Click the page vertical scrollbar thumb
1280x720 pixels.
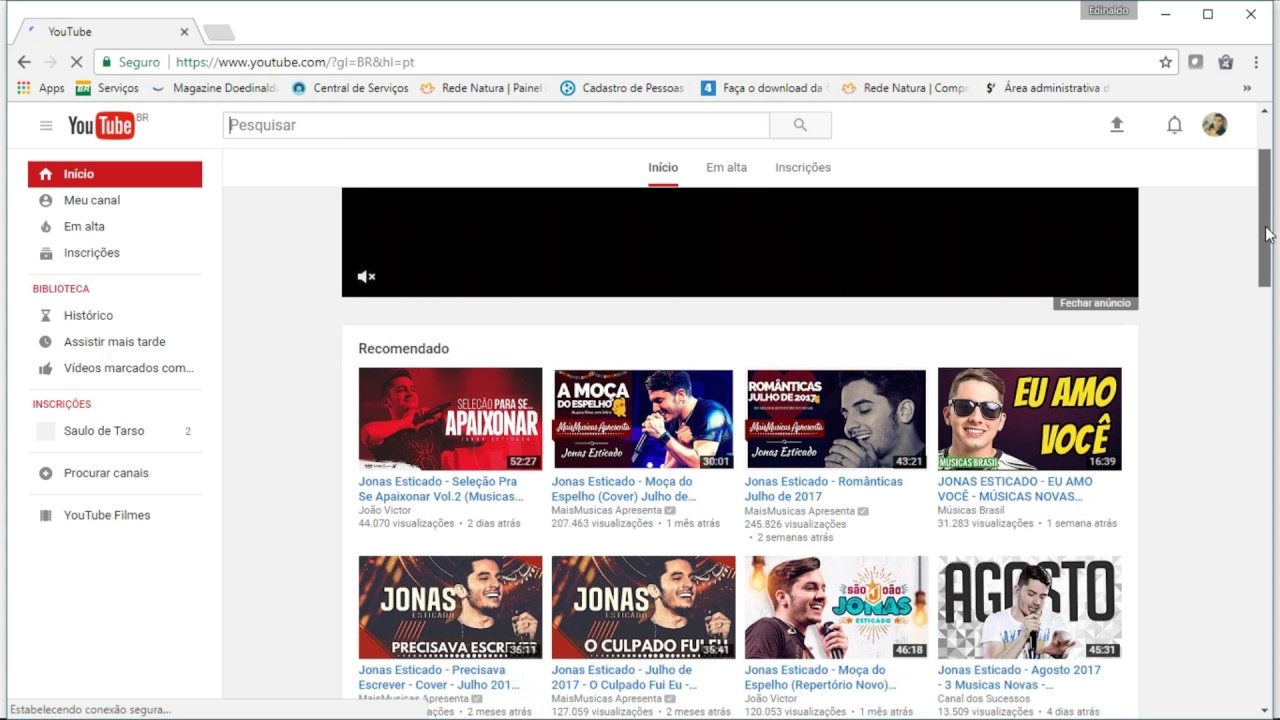[1265, 218]
